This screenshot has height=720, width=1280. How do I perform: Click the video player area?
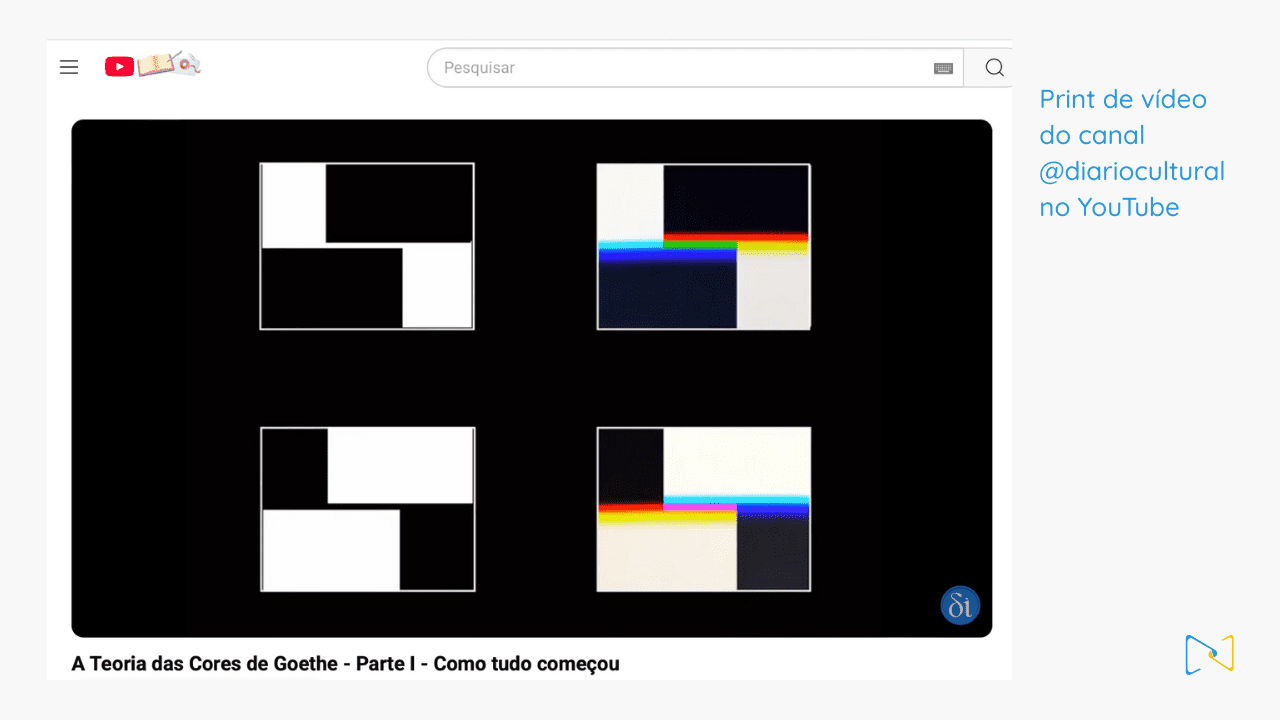coord(530,378)
